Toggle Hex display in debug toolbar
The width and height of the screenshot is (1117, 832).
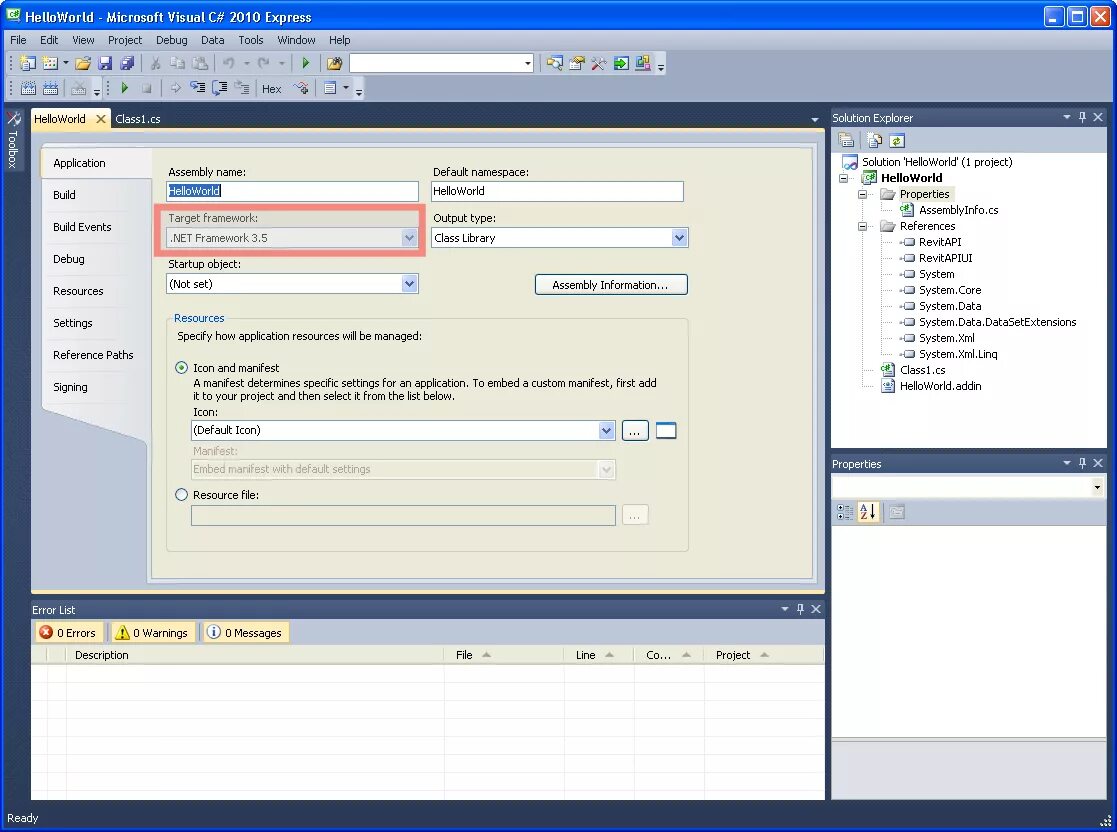(x=271, y=89)
